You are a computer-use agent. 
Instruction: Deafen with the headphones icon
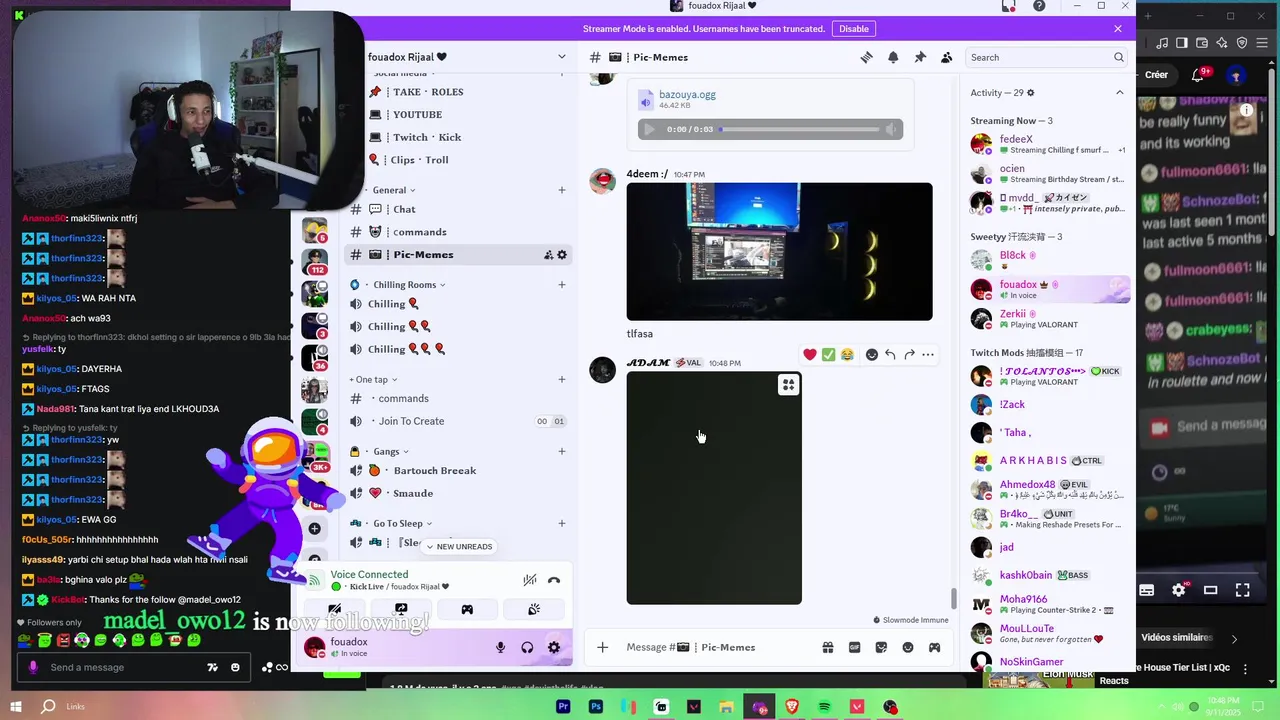tap(527, 647)
